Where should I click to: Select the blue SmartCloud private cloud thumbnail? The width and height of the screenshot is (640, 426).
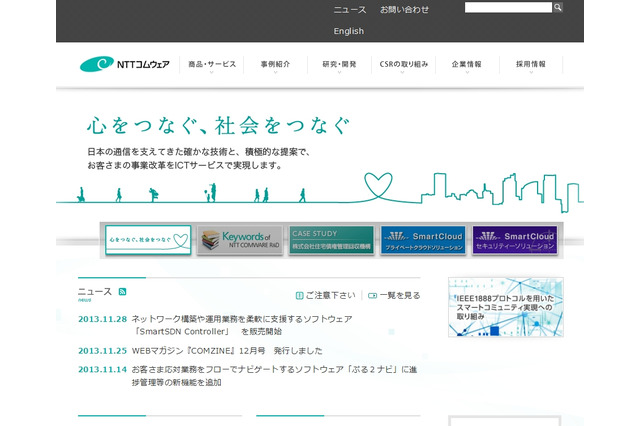point(423,240)
